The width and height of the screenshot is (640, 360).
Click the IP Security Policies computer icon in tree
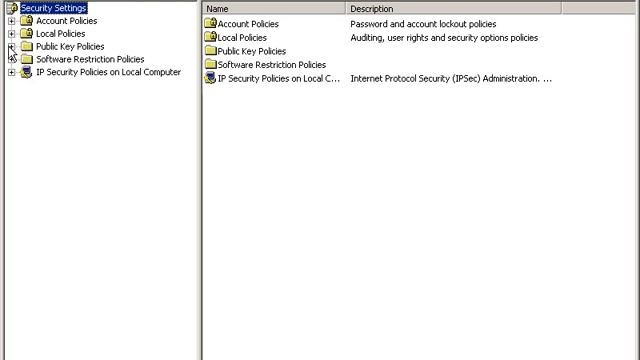click(27, 72)
